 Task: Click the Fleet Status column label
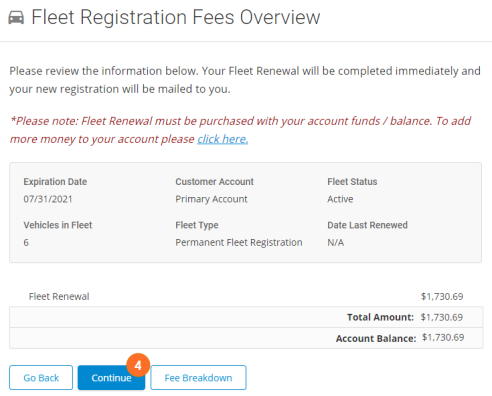point(352,182)
